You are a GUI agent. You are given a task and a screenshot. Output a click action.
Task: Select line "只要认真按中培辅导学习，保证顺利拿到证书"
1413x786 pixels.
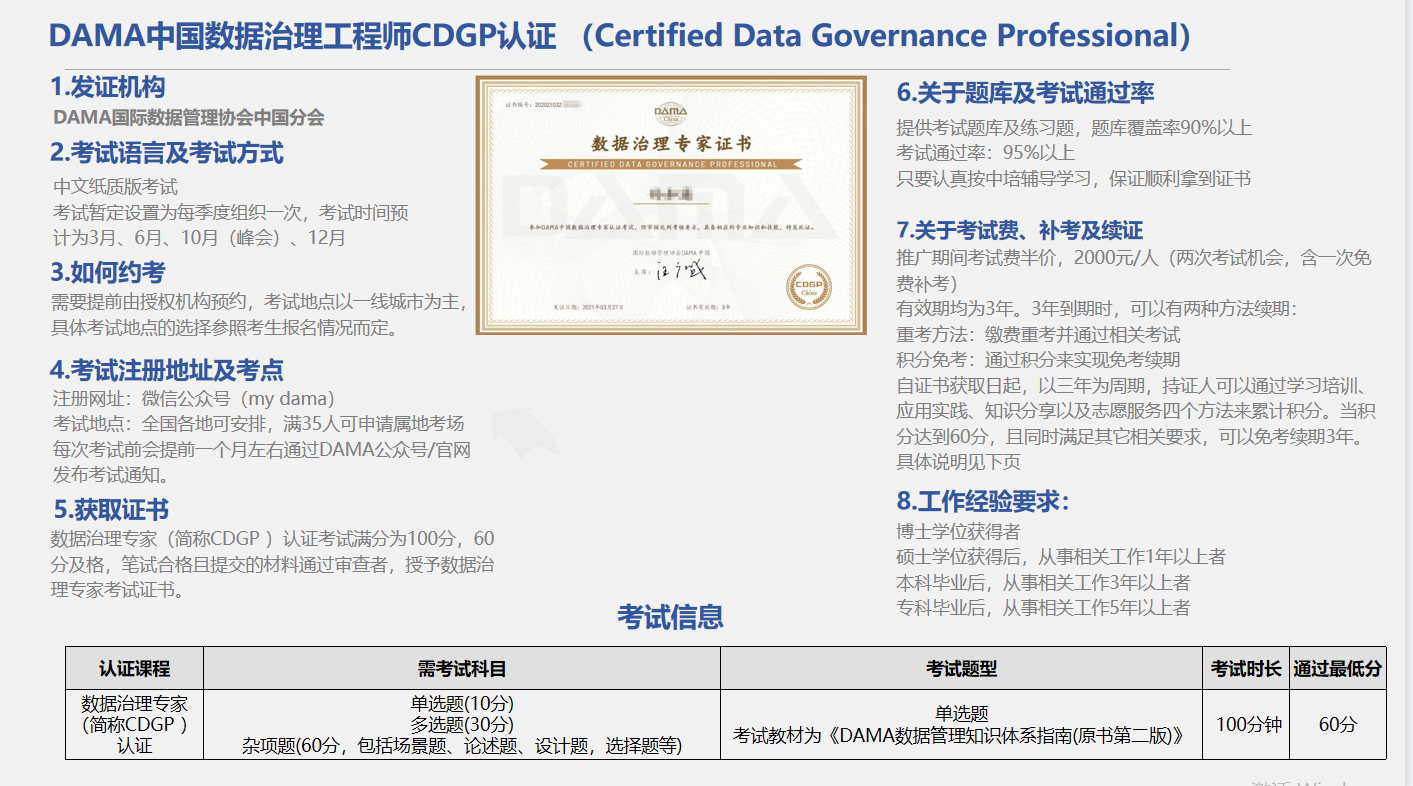pos(1074,179)
